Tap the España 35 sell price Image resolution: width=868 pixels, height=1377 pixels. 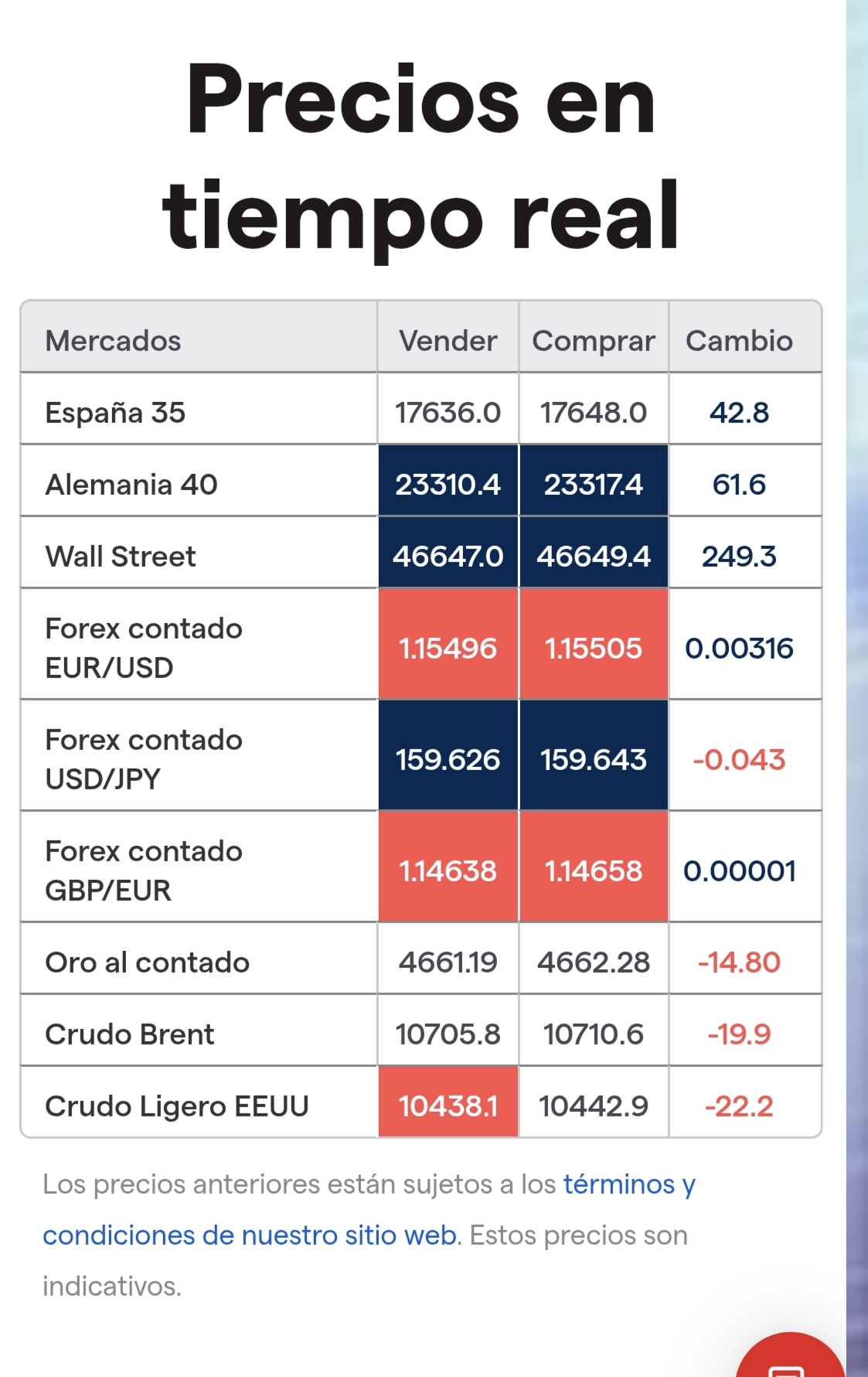coord(448,413)
